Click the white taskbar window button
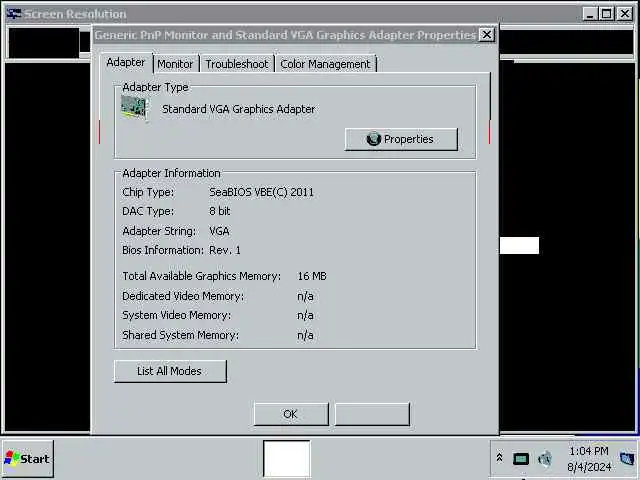This screenshot has width=640, height=480. [287, 458]
